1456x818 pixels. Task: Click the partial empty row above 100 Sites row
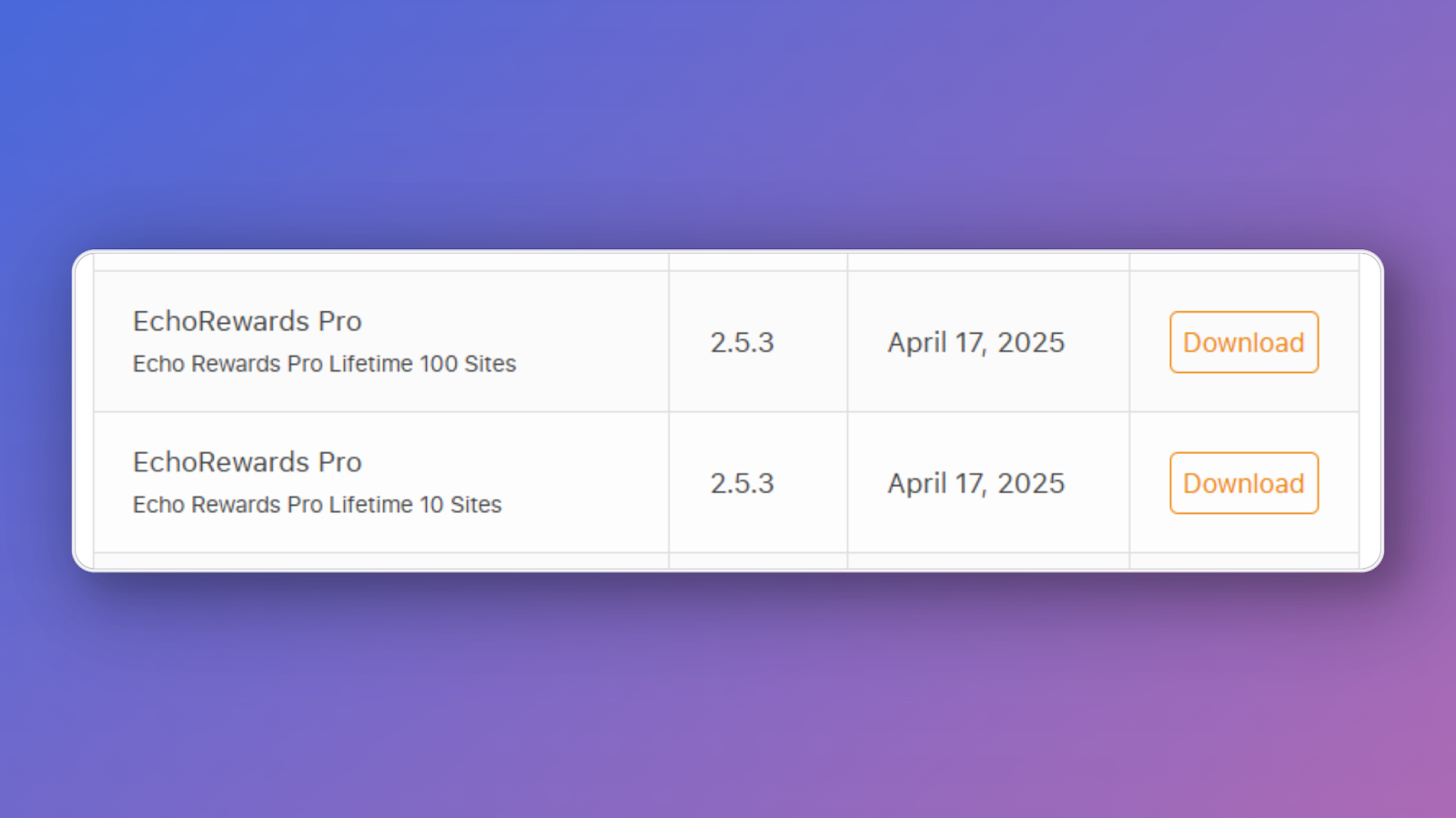726,262
